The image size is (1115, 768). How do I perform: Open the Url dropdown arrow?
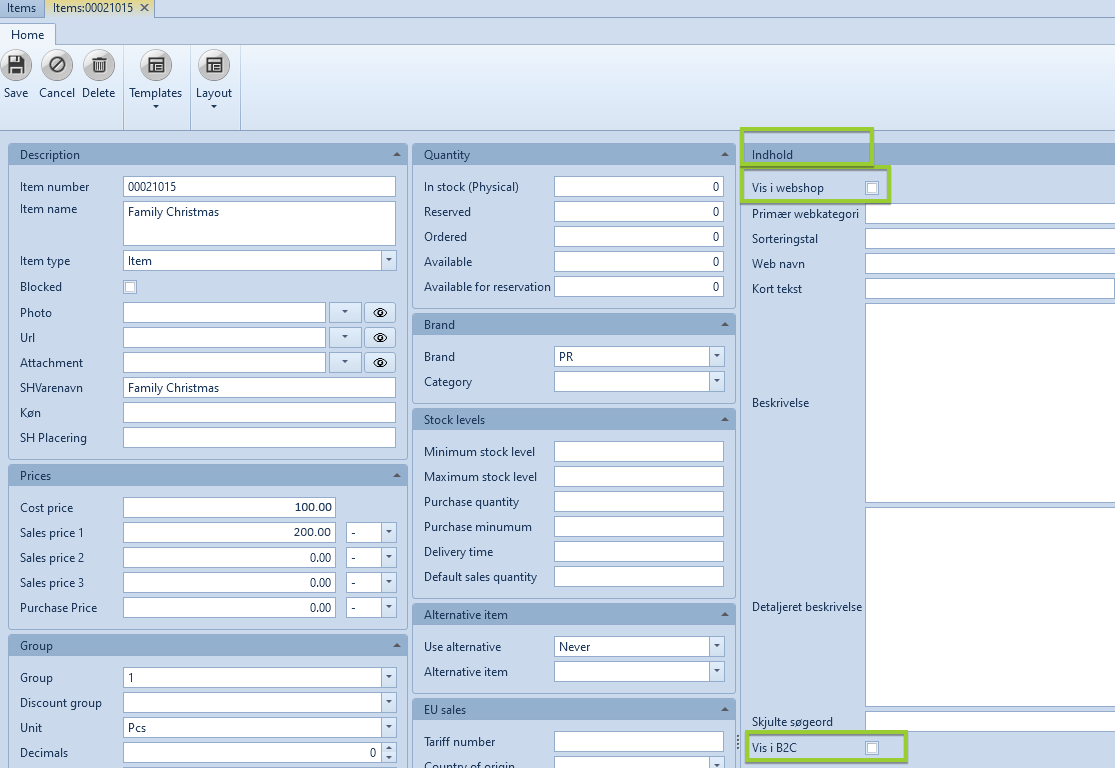[345, 338]
